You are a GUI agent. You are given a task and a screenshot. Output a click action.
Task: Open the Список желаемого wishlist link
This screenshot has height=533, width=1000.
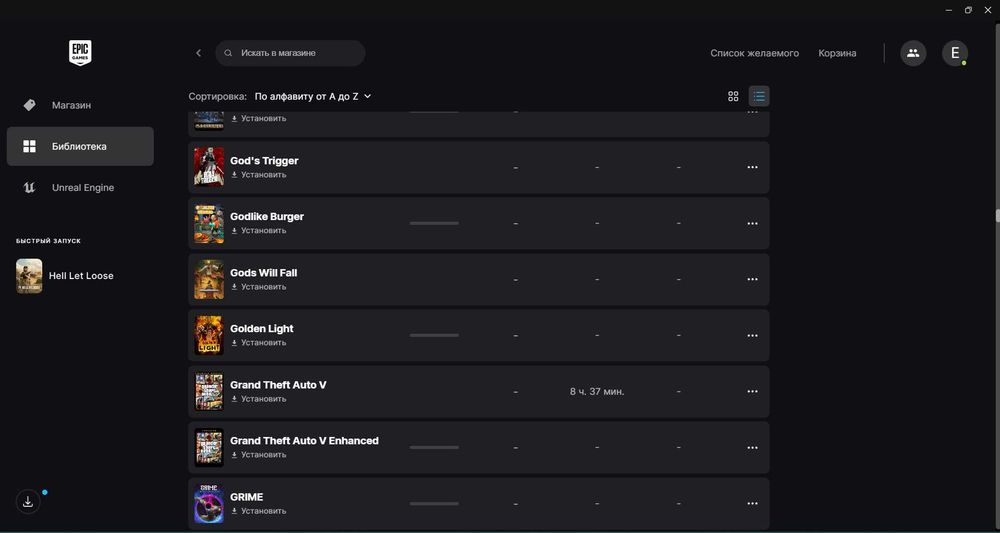754,53
